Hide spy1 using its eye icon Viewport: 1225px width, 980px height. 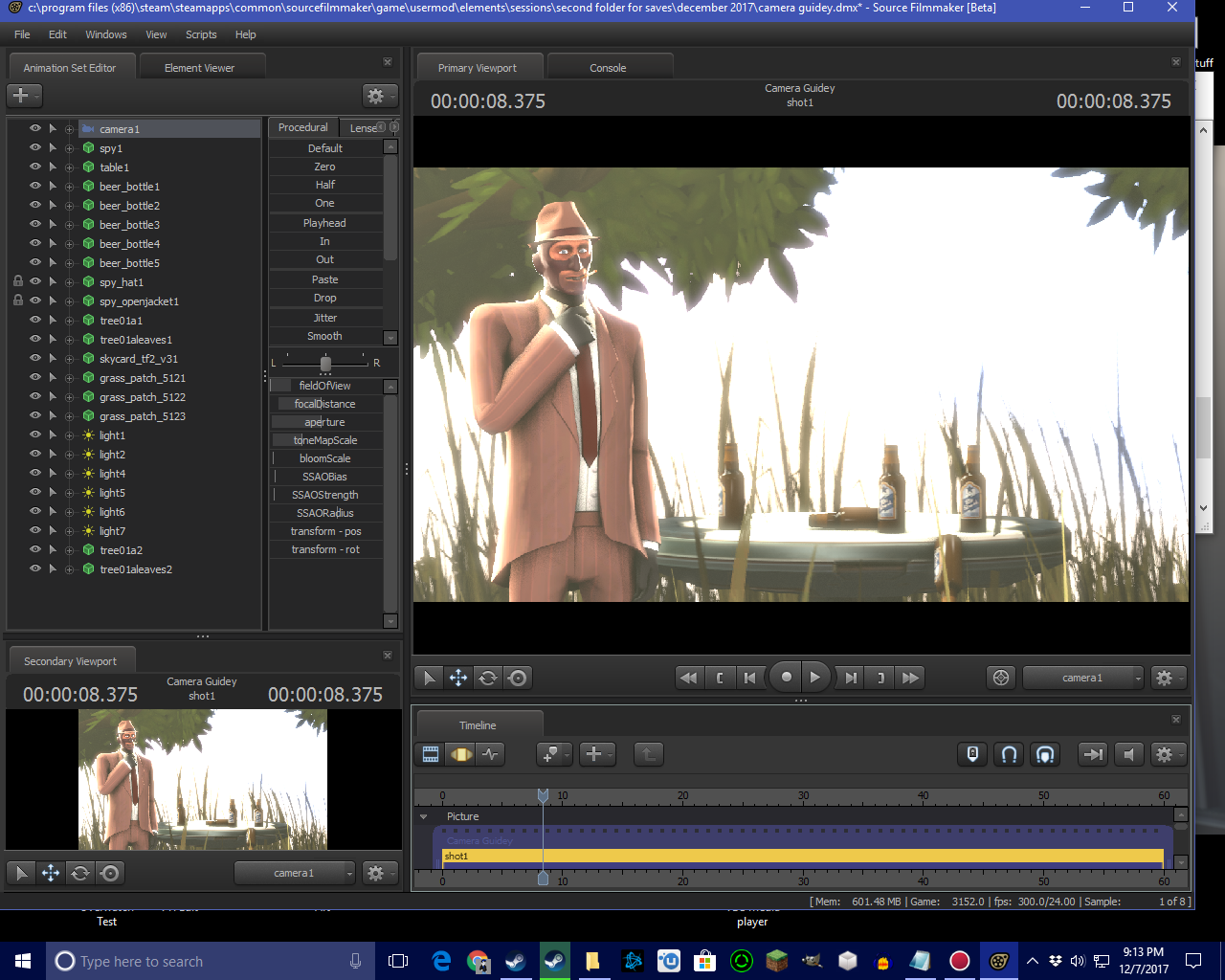tap(35, 147)
